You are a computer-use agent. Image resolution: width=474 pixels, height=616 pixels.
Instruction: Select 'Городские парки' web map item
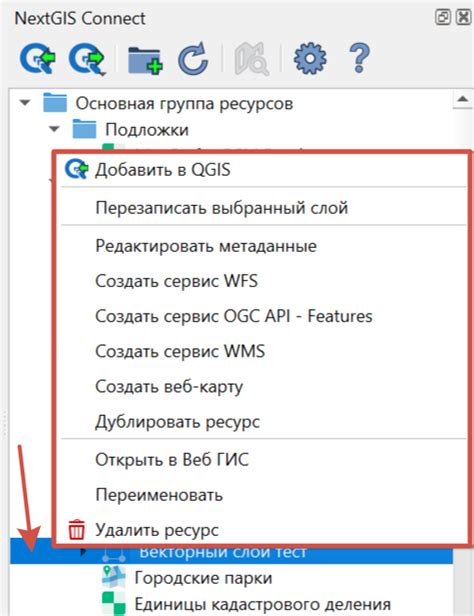point(203,578)
